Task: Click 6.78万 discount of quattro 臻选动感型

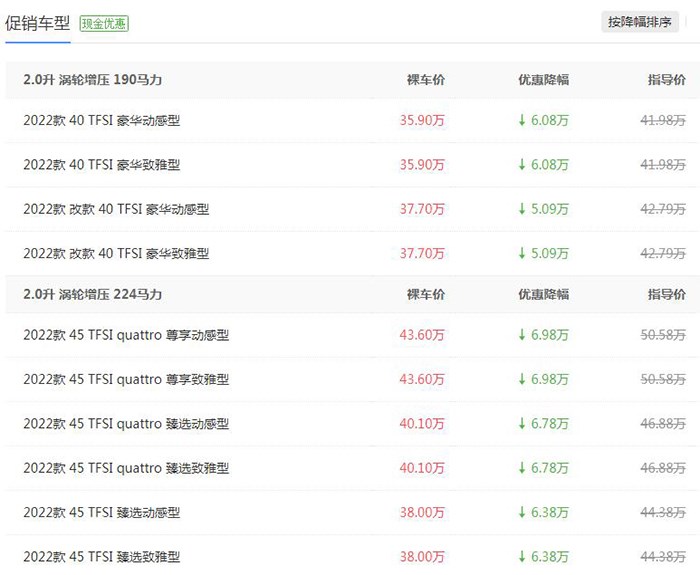Action: tap(543, 424)
